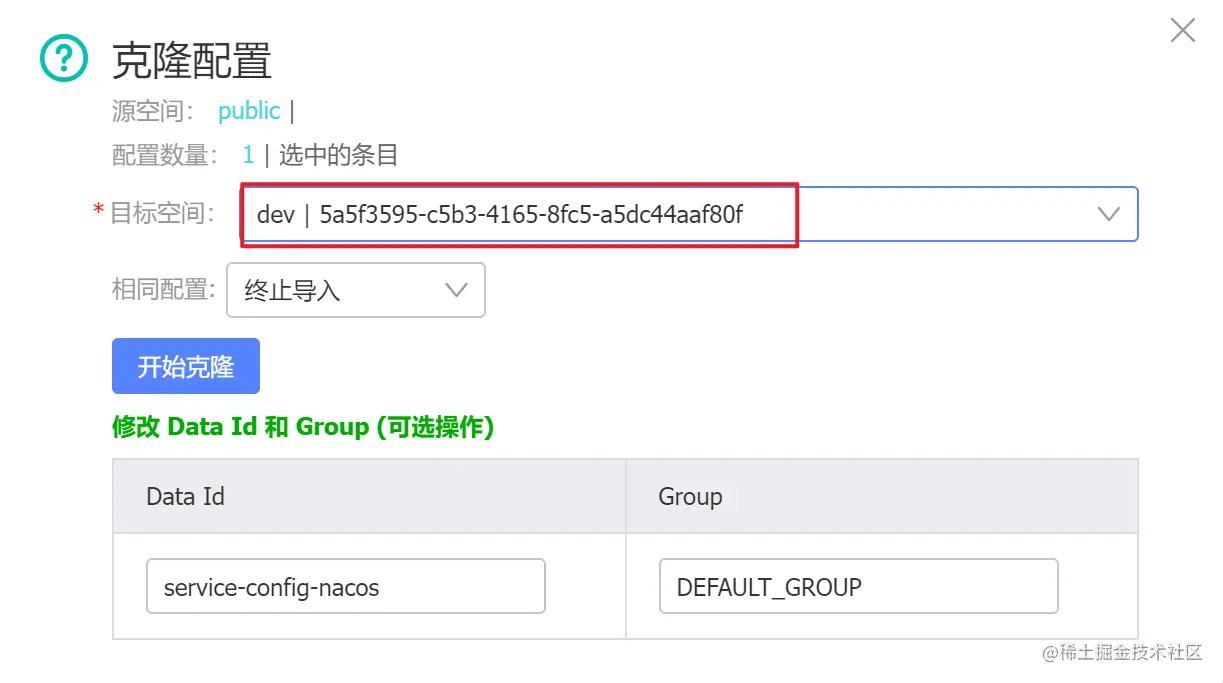Click the 克隆配置 dialog title
Viewport: 1223px width, 683px height.
192,60
